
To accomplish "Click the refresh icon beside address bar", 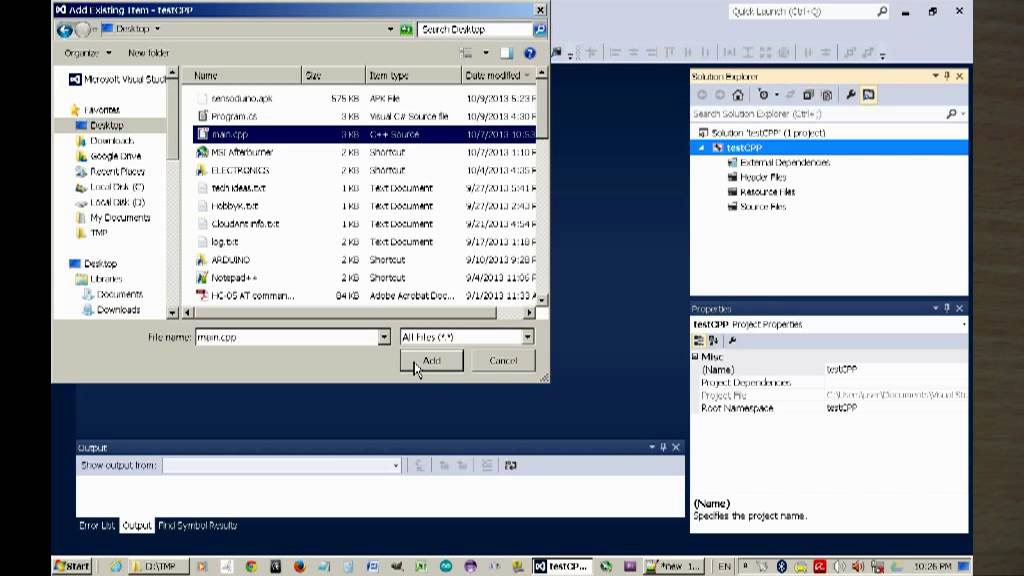I will [x=406, y=29].
